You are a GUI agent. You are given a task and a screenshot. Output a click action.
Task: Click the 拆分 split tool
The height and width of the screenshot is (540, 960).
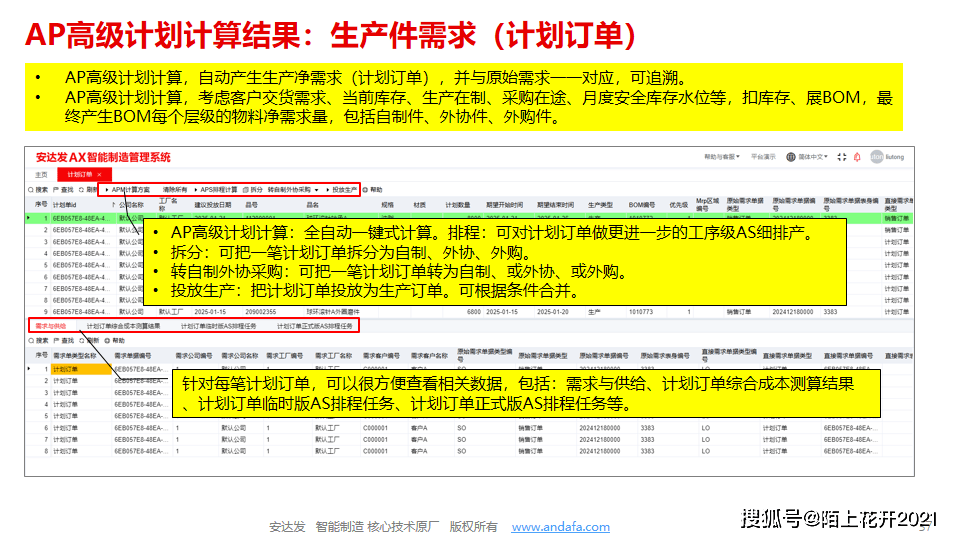(253, 190)
